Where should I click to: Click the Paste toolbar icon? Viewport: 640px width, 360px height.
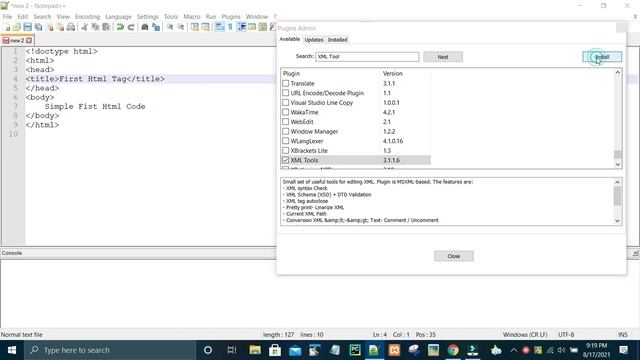tap(106, 27)
